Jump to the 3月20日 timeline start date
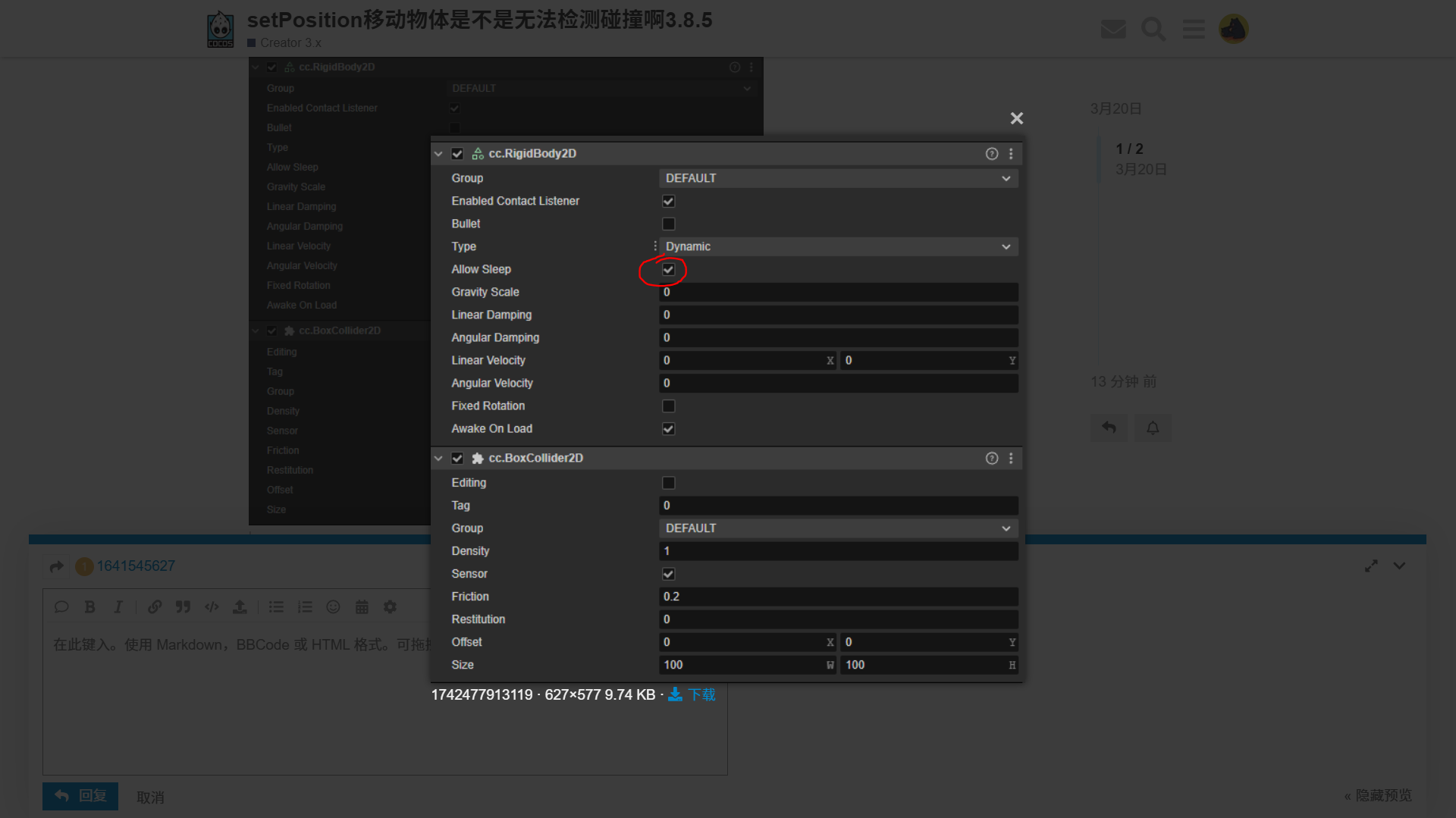Screen dimensions: 1456x818 point(1116,108)
